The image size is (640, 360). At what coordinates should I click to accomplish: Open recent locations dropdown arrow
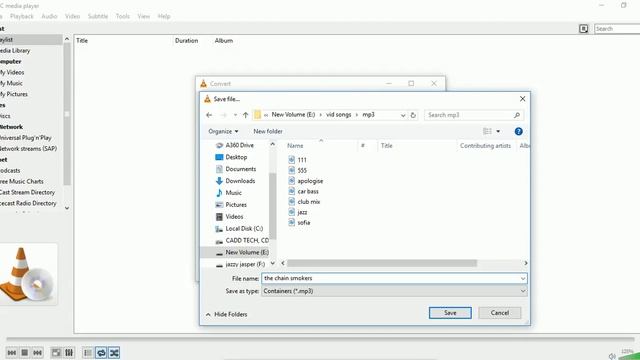pos(235,115)
